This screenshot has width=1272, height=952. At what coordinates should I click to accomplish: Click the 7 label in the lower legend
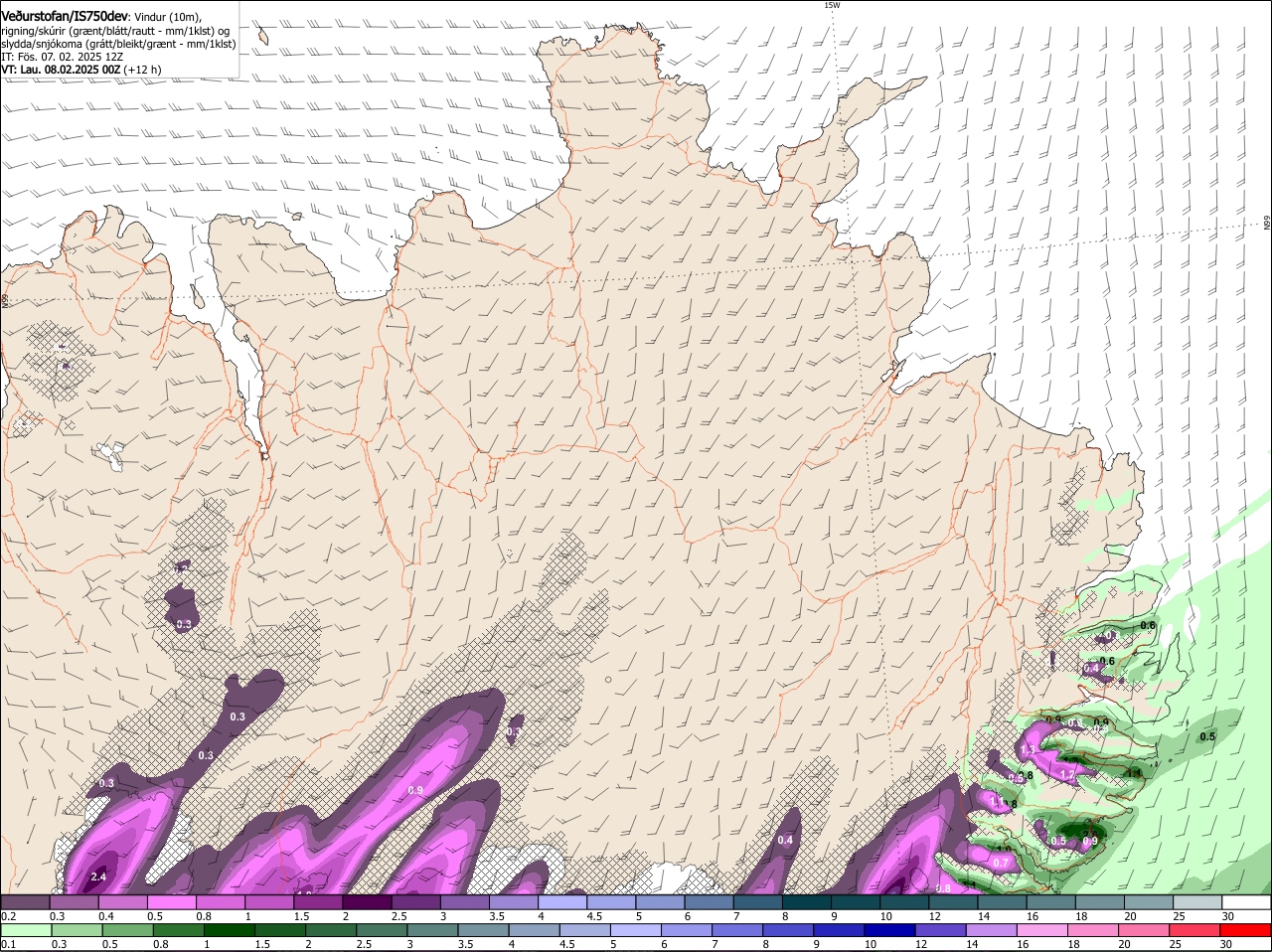[x=715, y=945]
